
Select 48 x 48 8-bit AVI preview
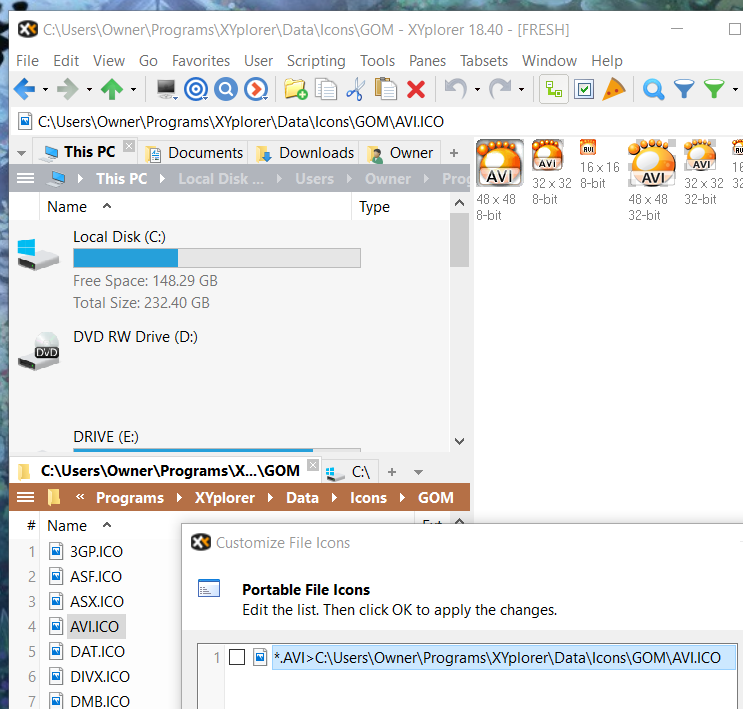[x=500, y=163]
